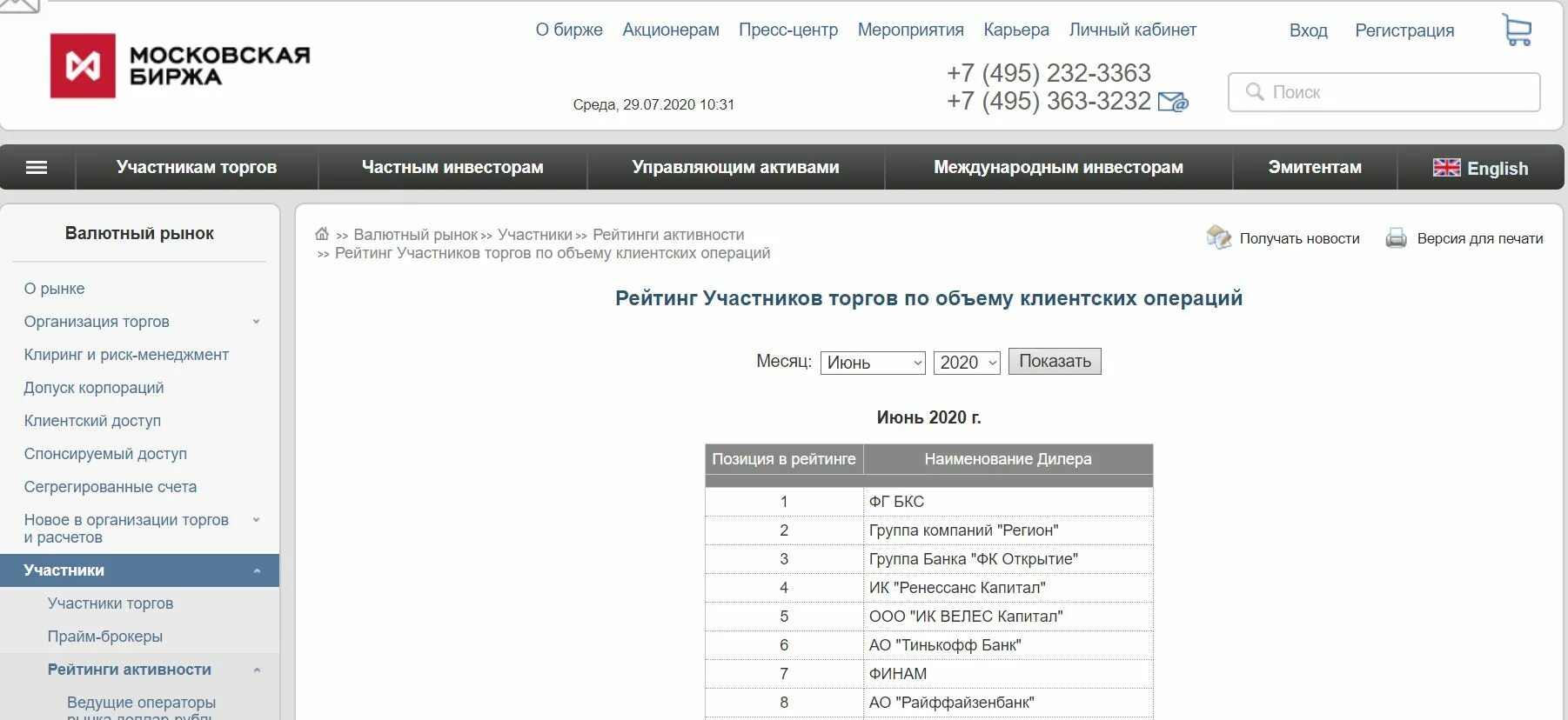Screen dimensions: 1568x720
Task: Click the UK flag icon
Action: (1446, 168)
